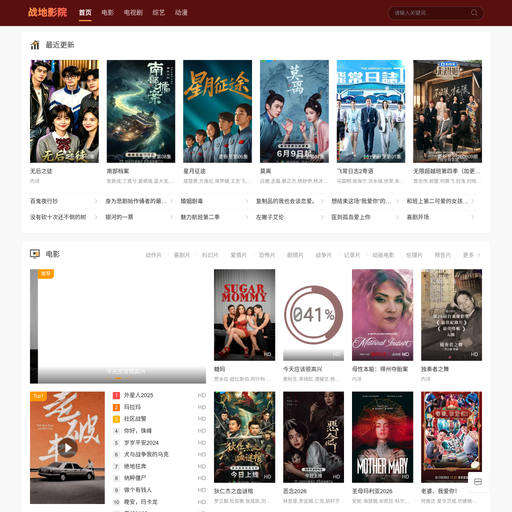Open the 狄仁杰之血谜棺 poster
The width and height of the screenshot is (512, 512).
[244, 437]
